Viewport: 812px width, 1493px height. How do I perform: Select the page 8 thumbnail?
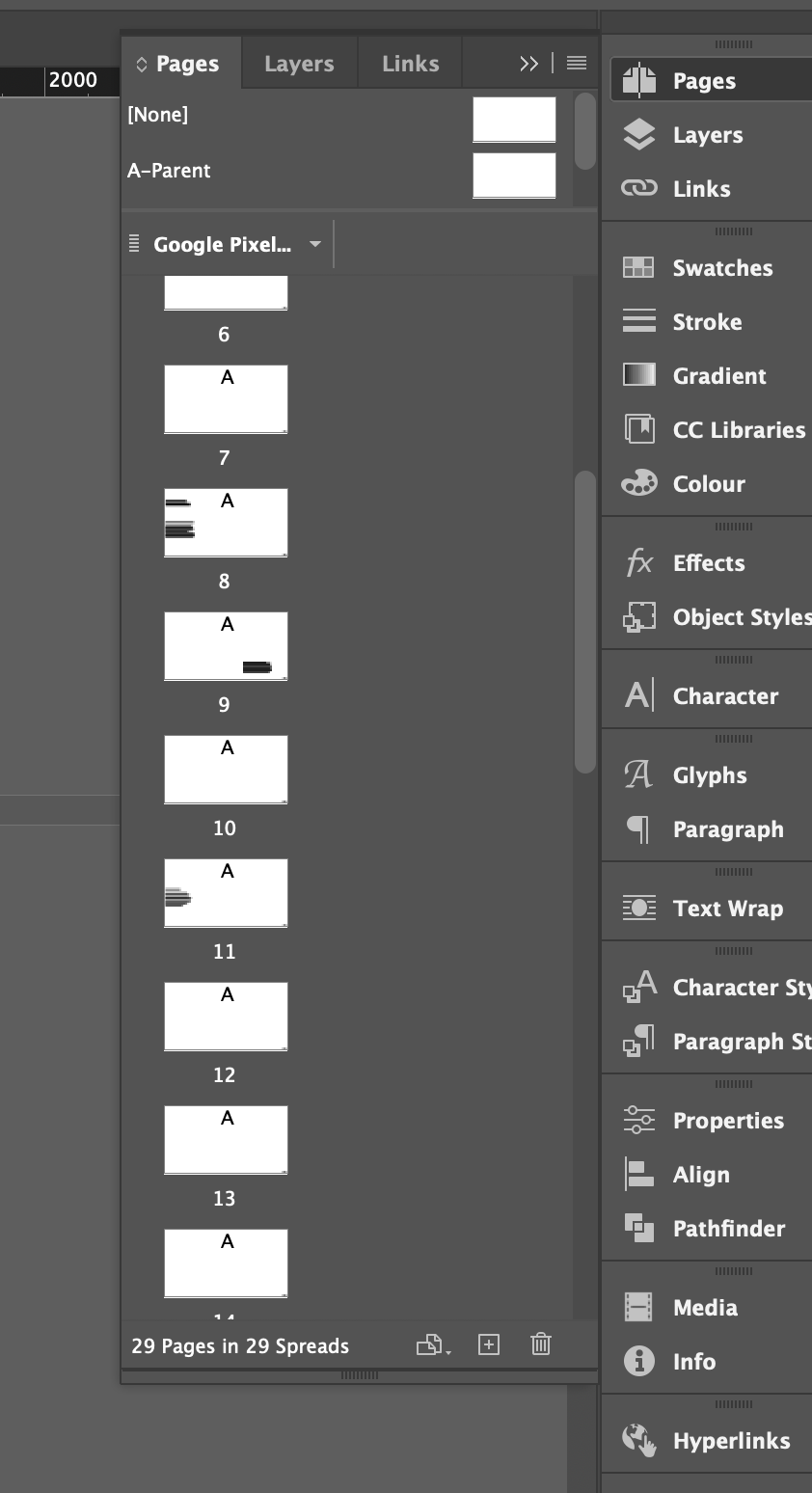tap(226, 522)
